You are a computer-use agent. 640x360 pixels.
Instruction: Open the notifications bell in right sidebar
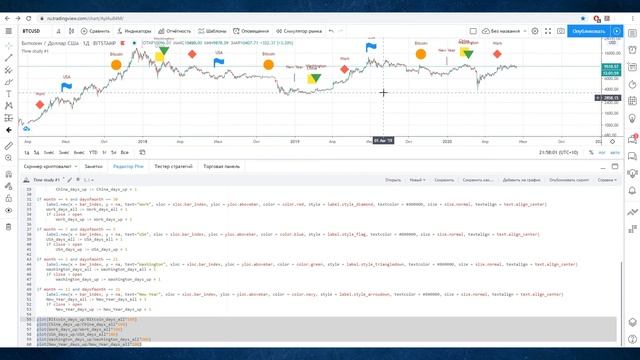point(633,190)
